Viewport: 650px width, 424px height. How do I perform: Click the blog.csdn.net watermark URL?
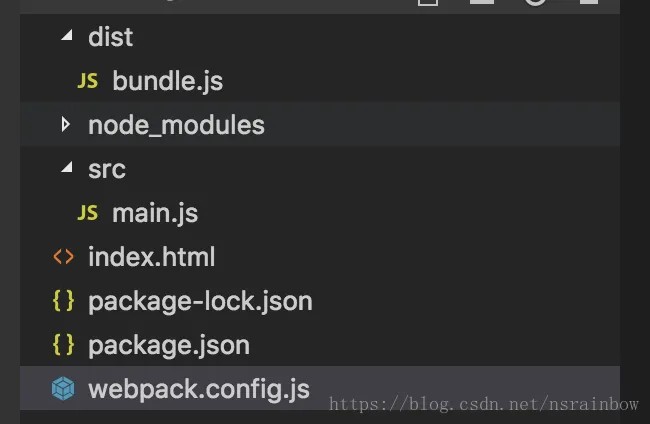[483, 405]
